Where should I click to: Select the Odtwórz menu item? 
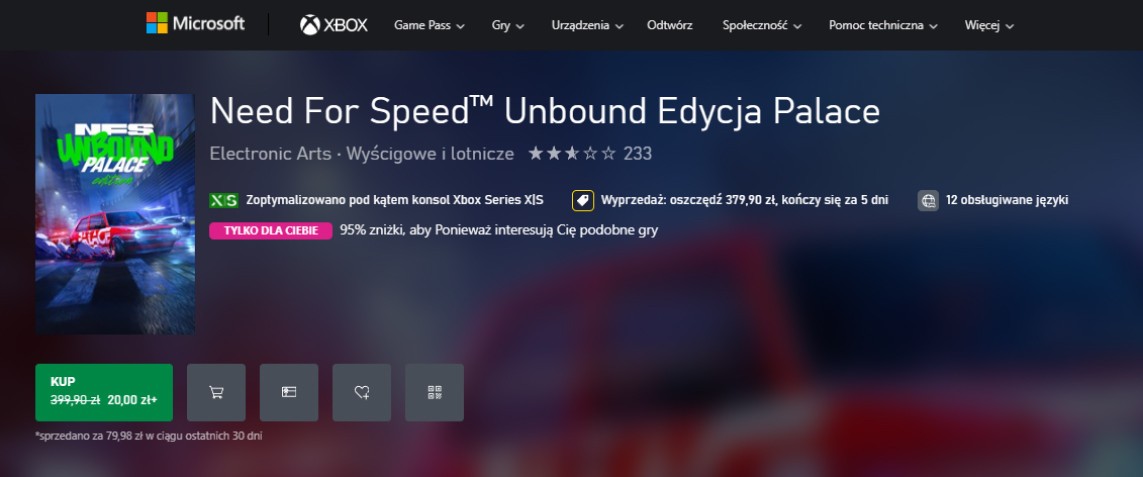point(670,26)
